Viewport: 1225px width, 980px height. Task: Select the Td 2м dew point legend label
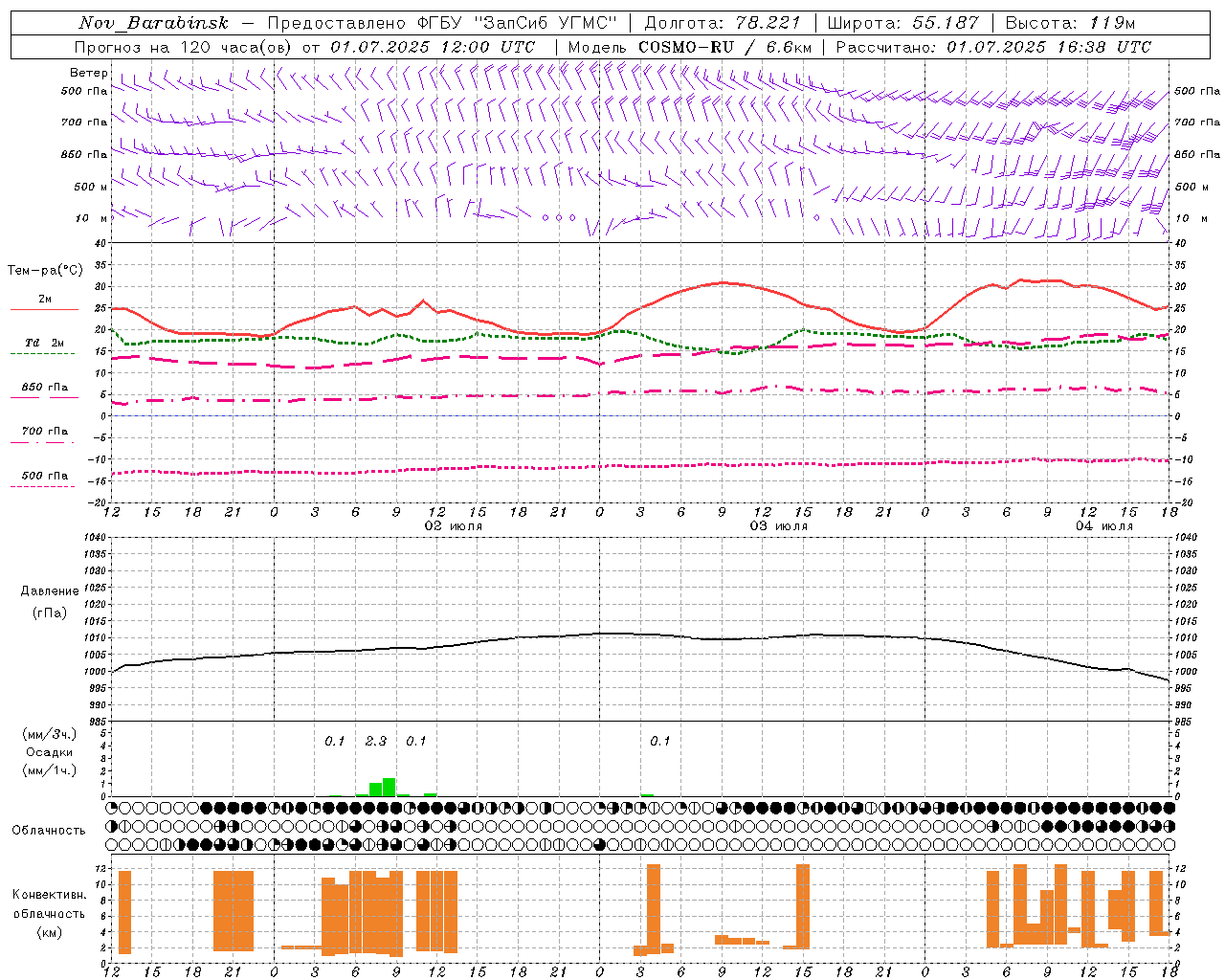[x=44, y=343]
